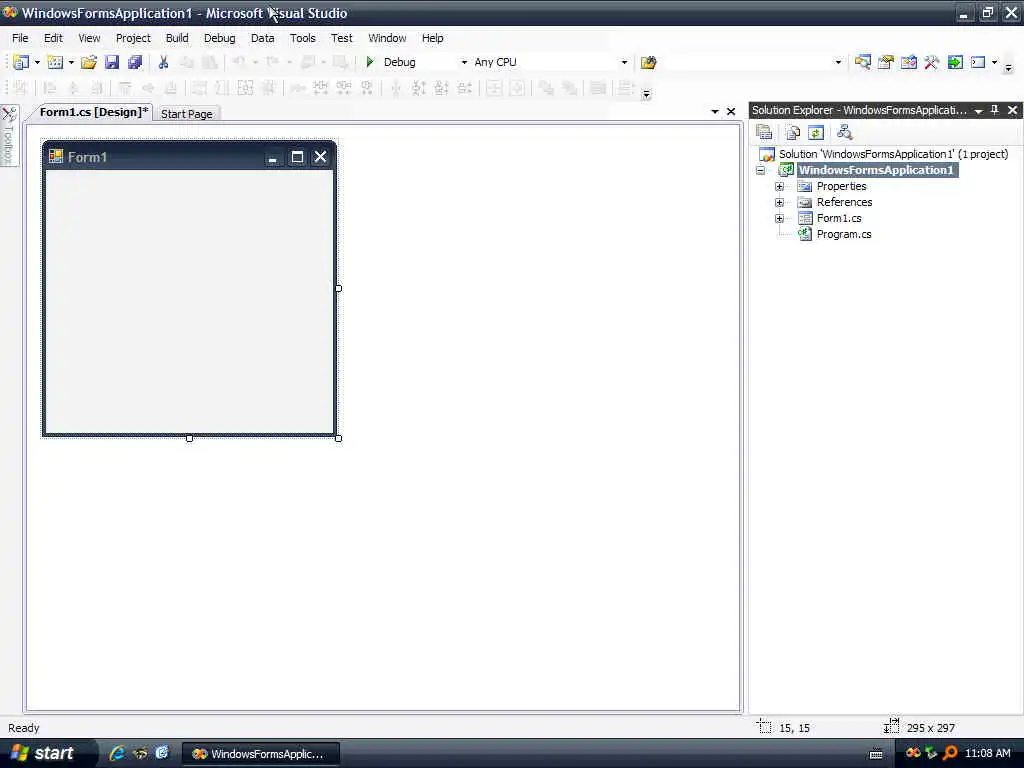Start debugging with the green play icon

pos(370,62)
